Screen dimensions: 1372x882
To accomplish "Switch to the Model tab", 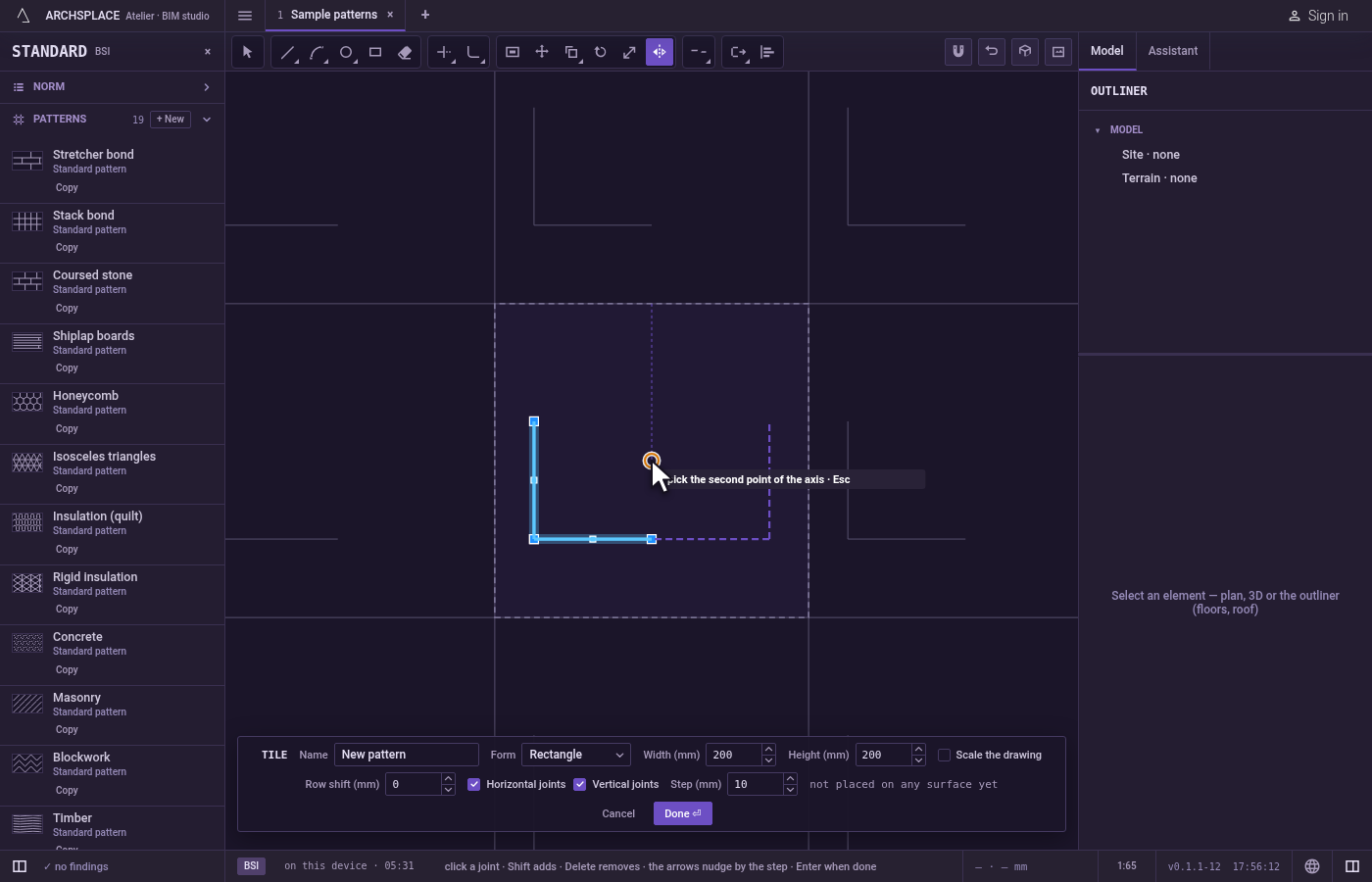I will click(x=1107, y=51).
